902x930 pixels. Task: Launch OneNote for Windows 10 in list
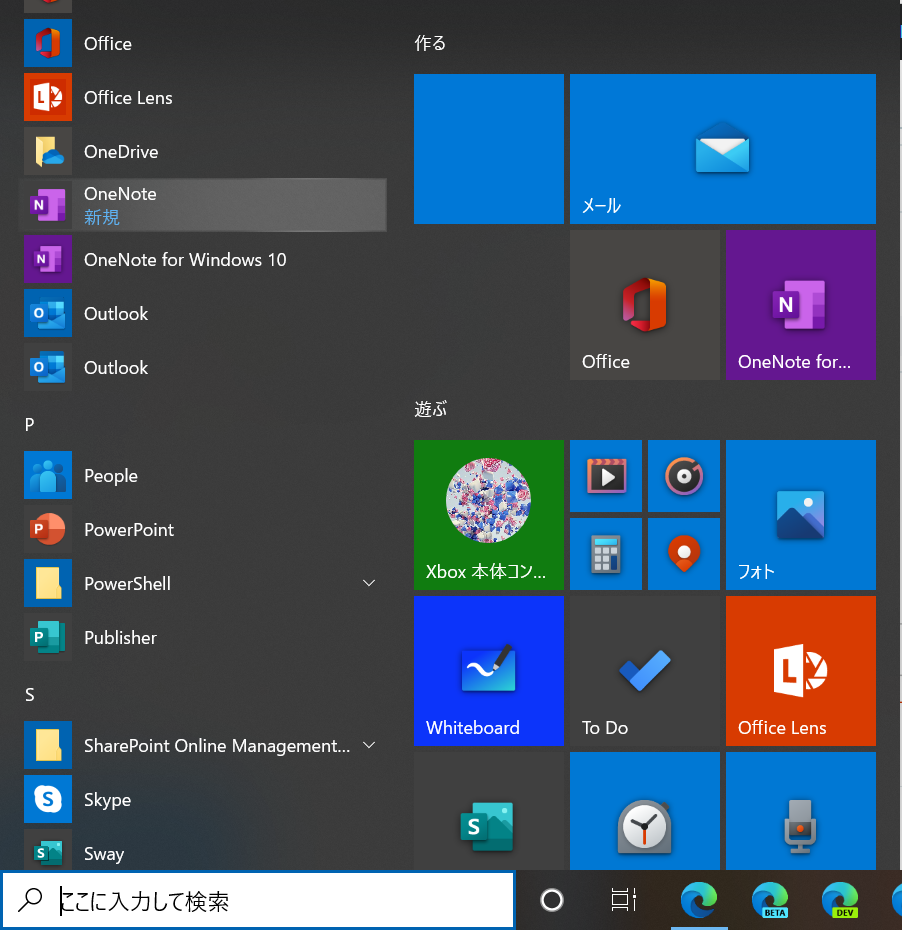coord(202,259)
